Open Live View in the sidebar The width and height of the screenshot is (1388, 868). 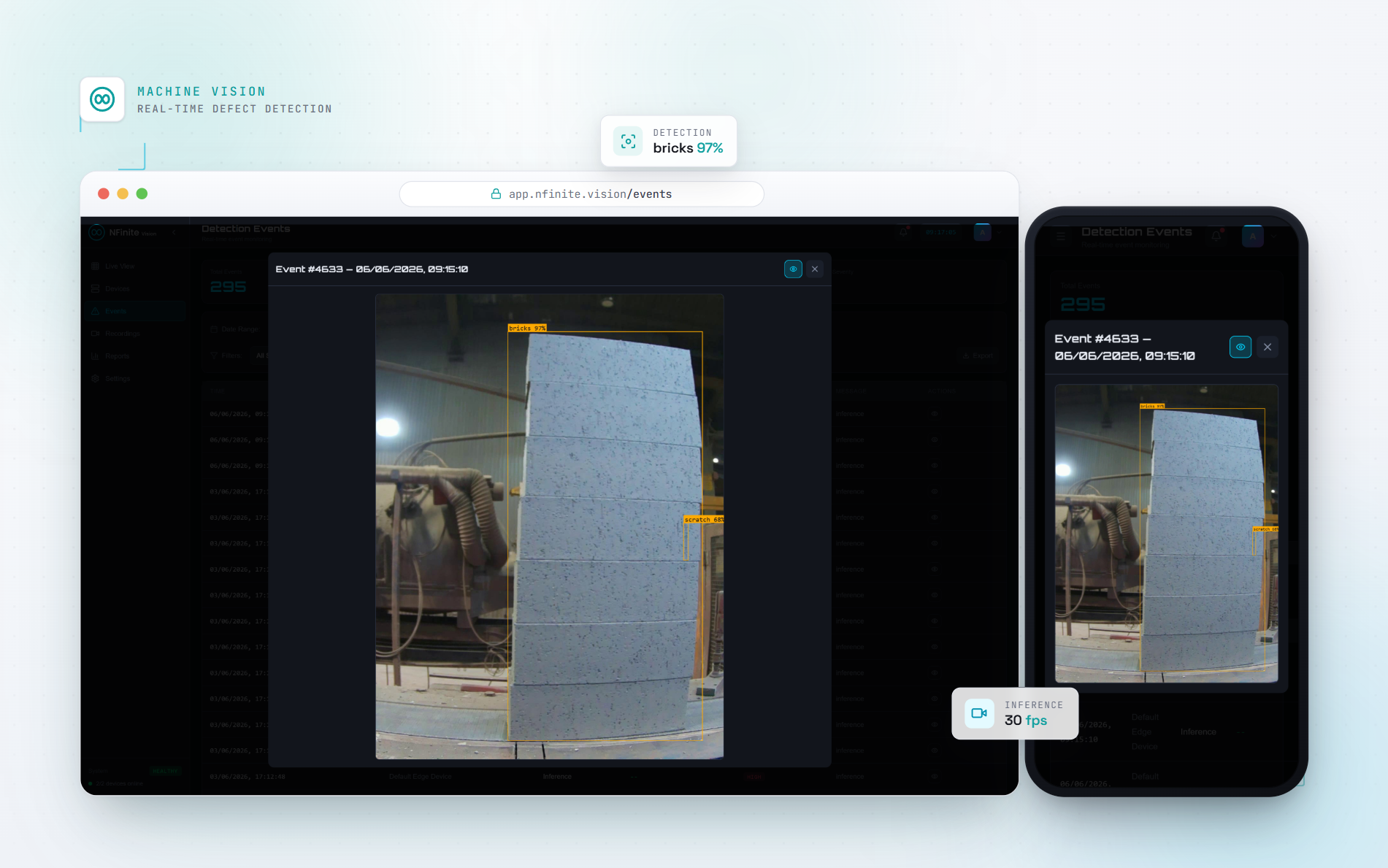[x=136, y=266]
